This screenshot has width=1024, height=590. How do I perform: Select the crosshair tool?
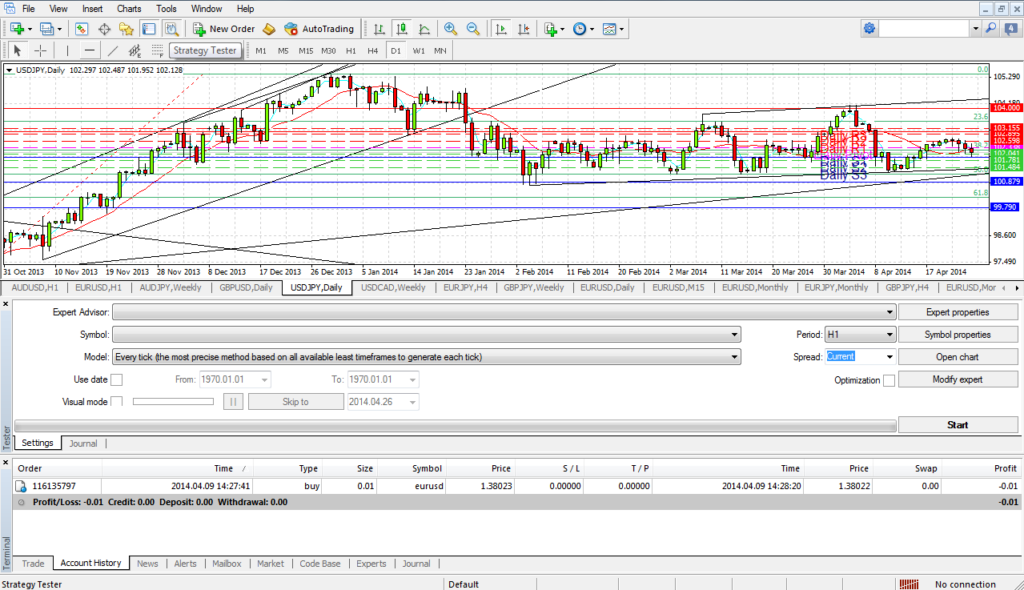(x=40, y=50)
